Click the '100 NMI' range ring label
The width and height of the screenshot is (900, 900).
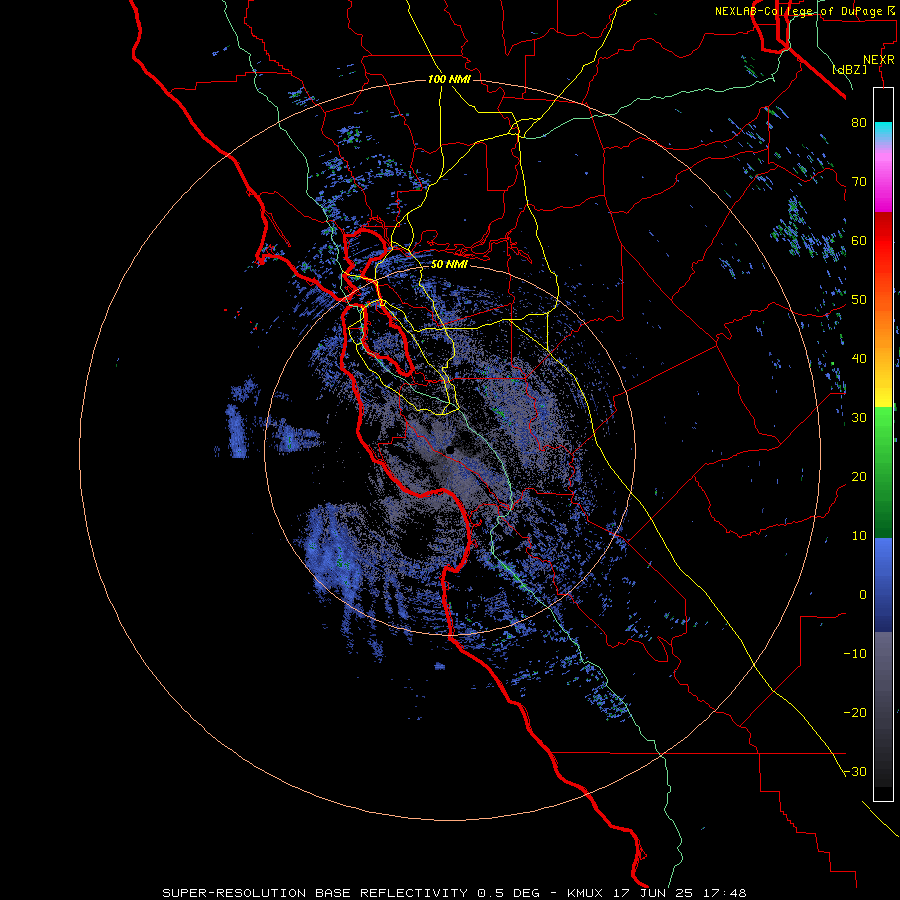coord(449,79)
